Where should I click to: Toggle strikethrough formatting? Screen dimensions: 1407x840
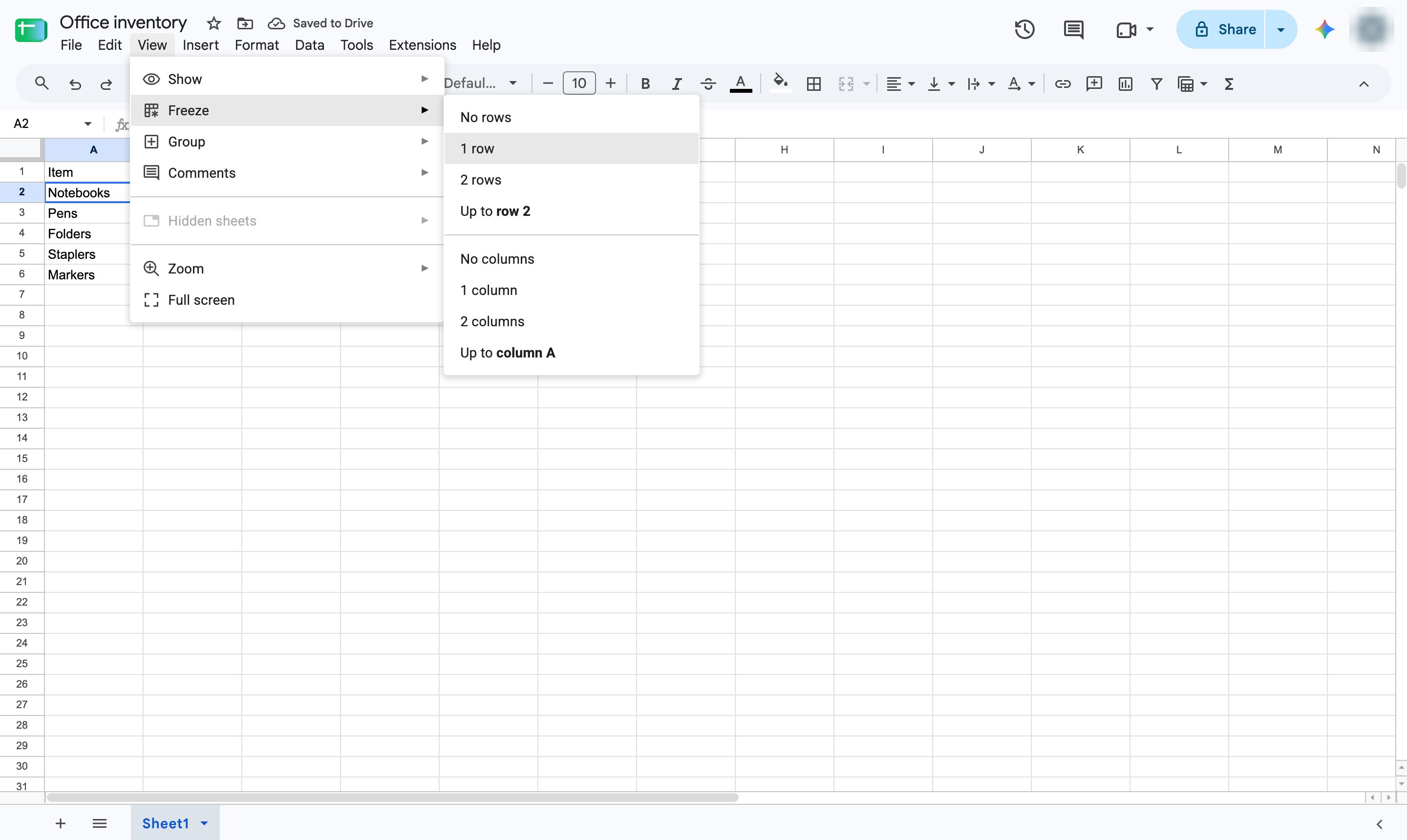pos(708,84)
